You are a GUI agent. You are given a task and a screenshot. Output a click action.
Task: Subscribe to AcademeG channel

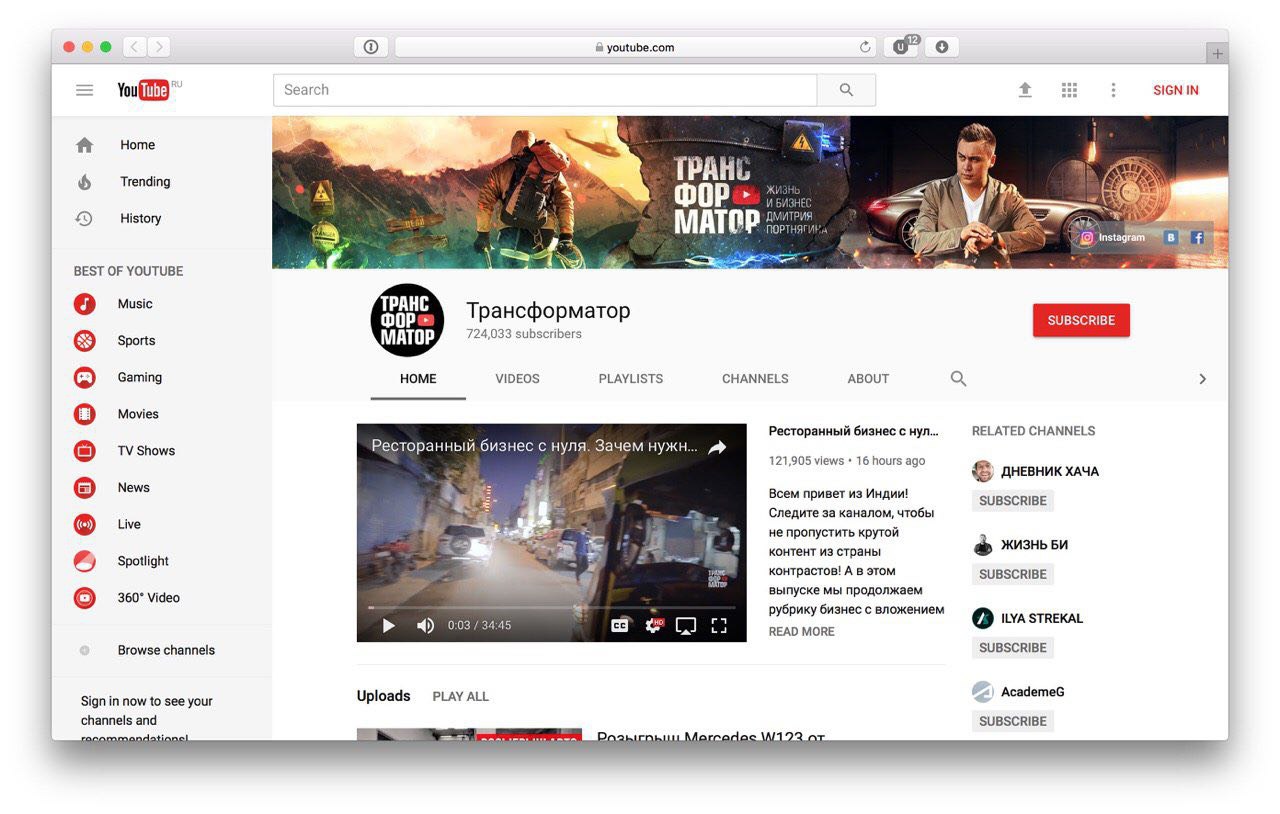[x=1013, y=721]
